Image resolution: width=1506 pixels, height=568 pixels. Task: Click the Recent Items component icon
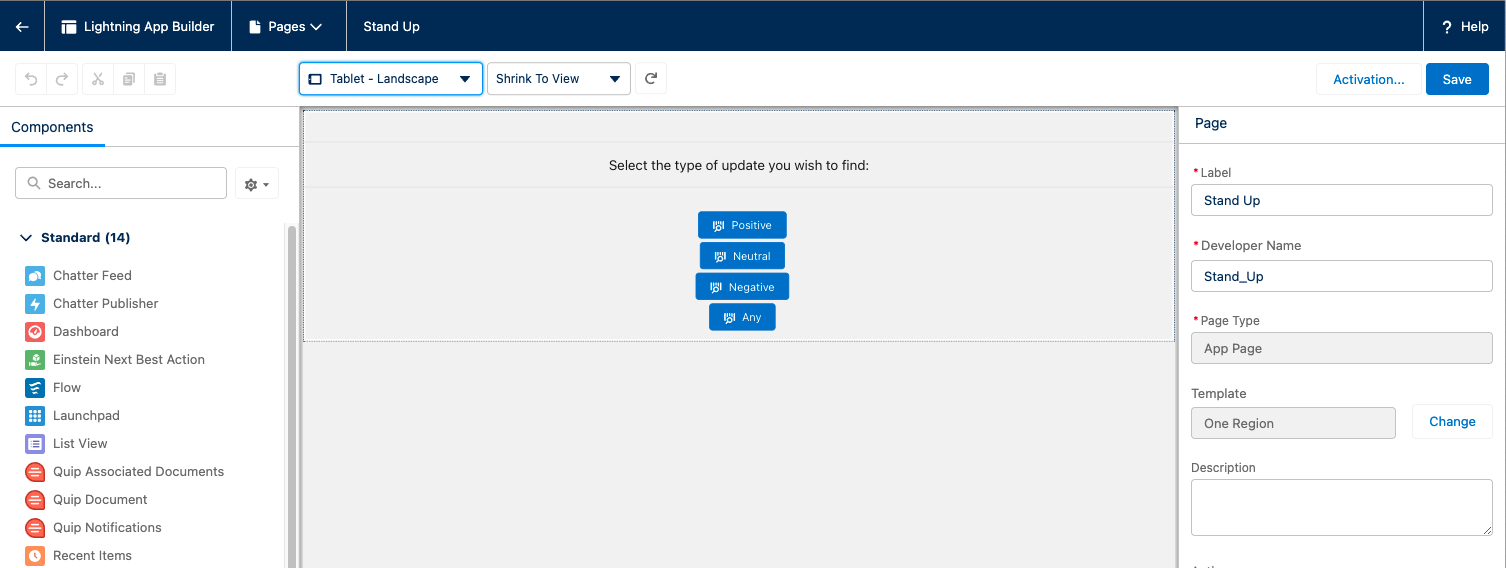coord(35,555)
